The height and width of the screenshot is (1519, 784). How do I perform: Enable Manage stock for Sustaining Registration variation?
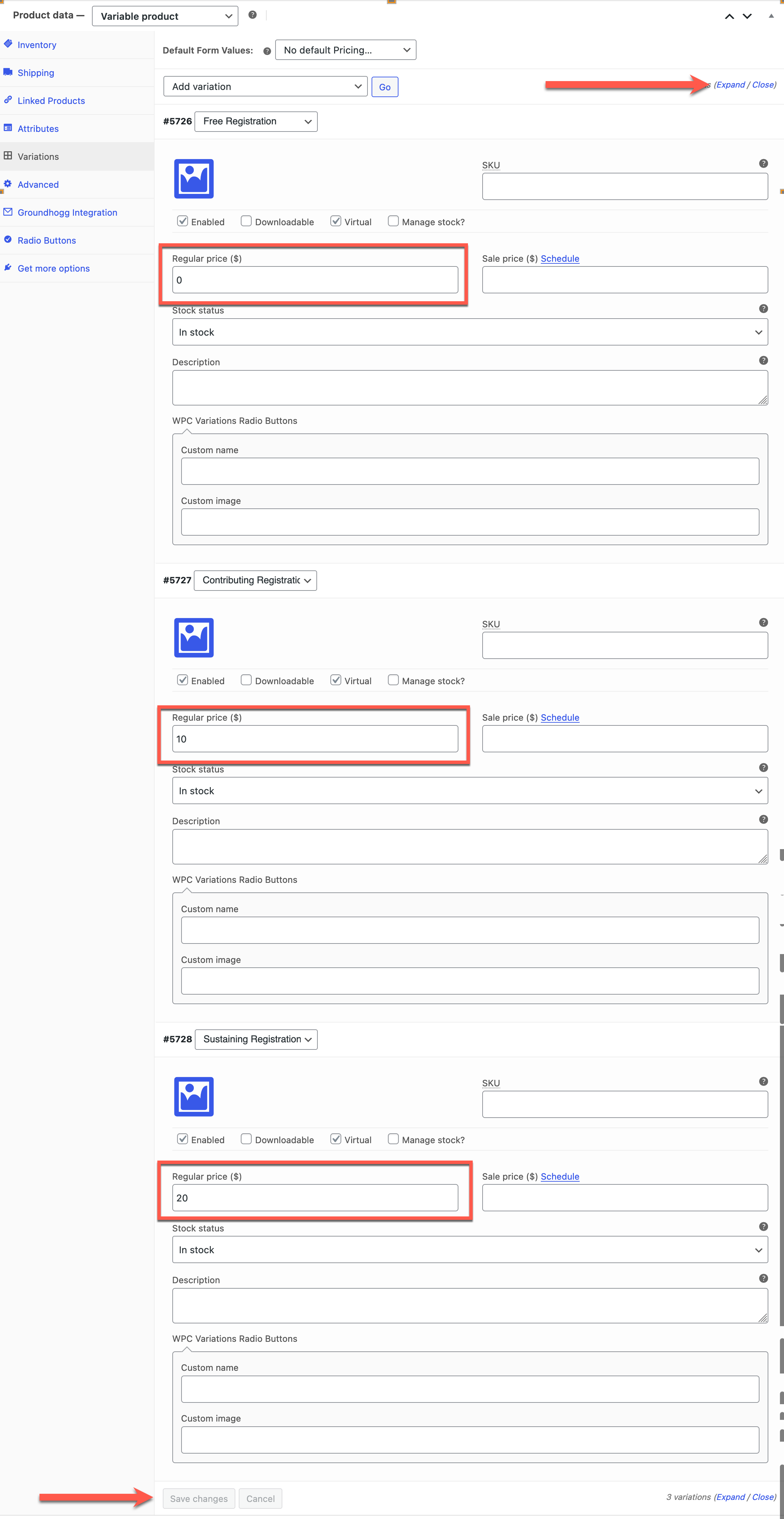393,1139
